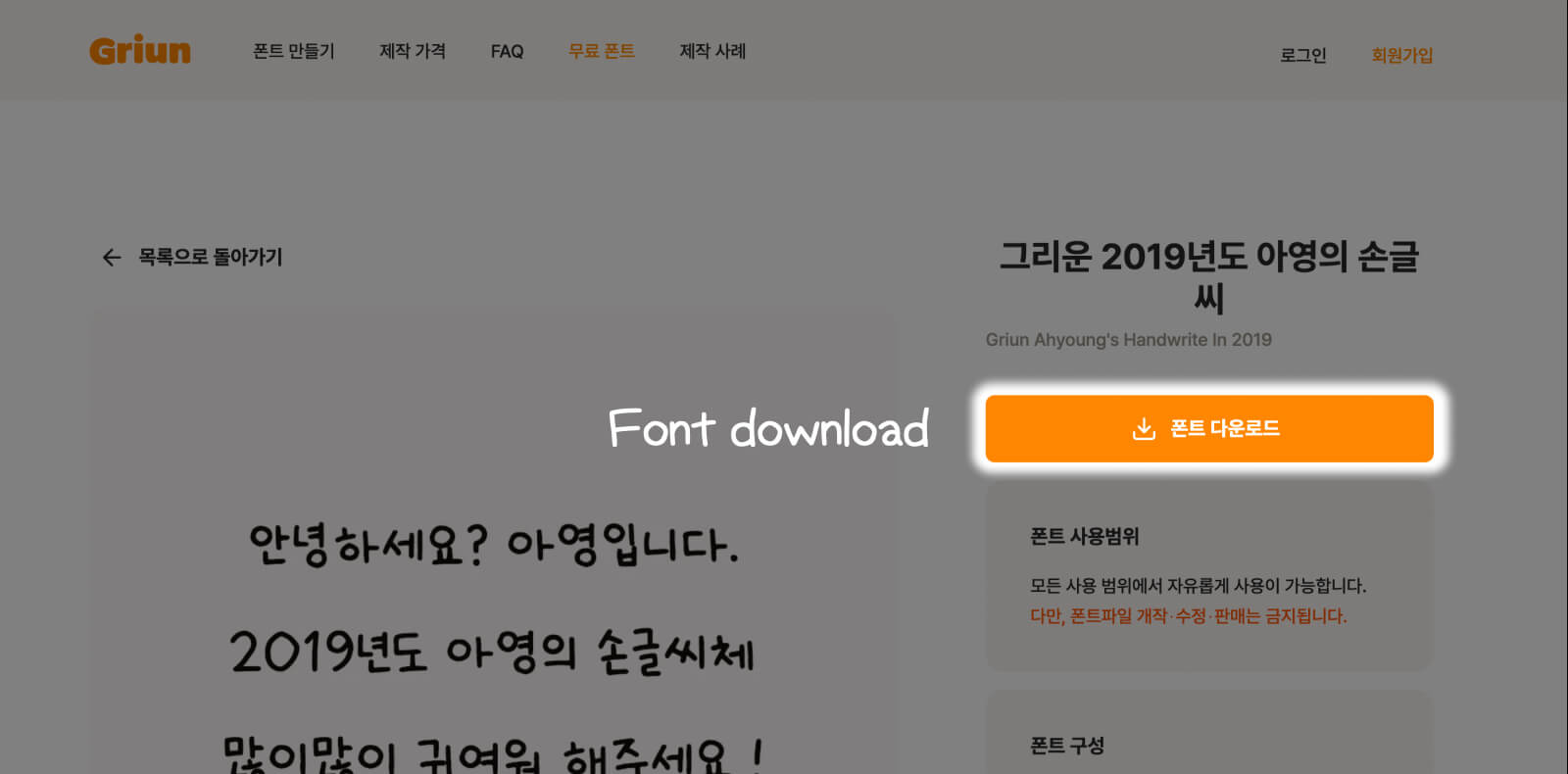Click the subtitle Griun Ahyoung's Handwrite In 2019
1568x774 pixels.
[1128, 340]
